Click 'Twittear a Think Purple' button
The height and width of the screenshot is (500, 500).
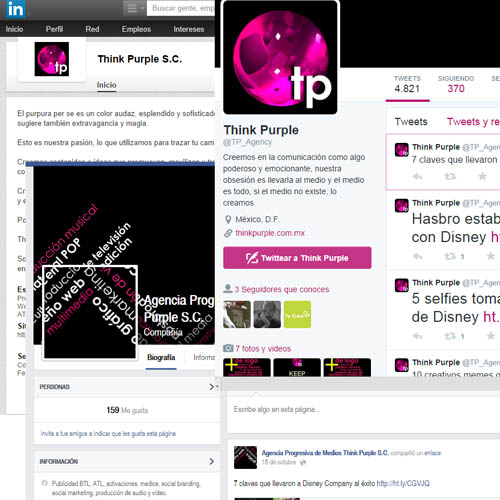(x=297, y=258)
